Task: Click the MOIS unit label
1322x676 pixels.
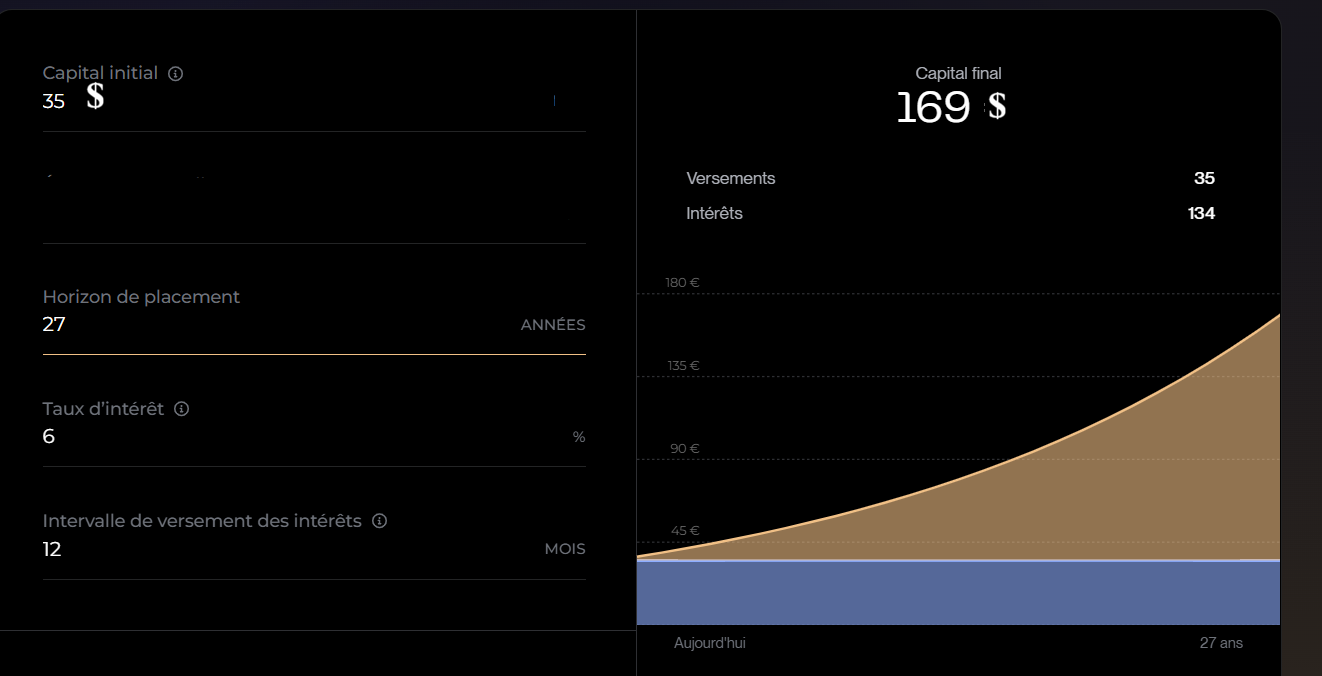Action: [565, 549]
